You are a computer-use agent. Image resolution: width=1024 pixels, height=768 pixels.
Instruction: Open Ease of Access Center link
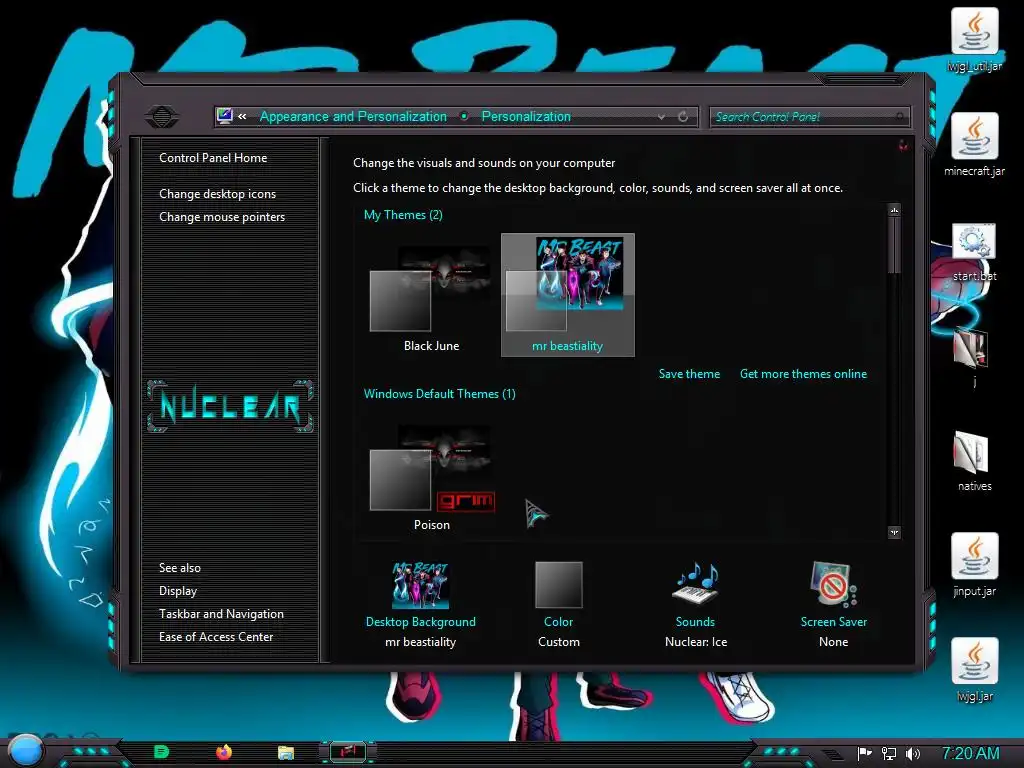point(216,637)
